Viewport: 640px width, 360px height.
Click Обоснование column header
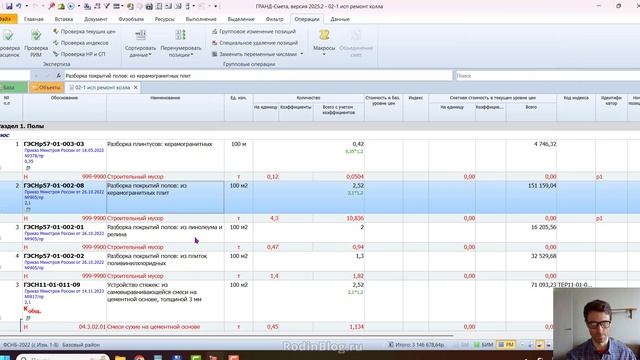coord(64,98)
